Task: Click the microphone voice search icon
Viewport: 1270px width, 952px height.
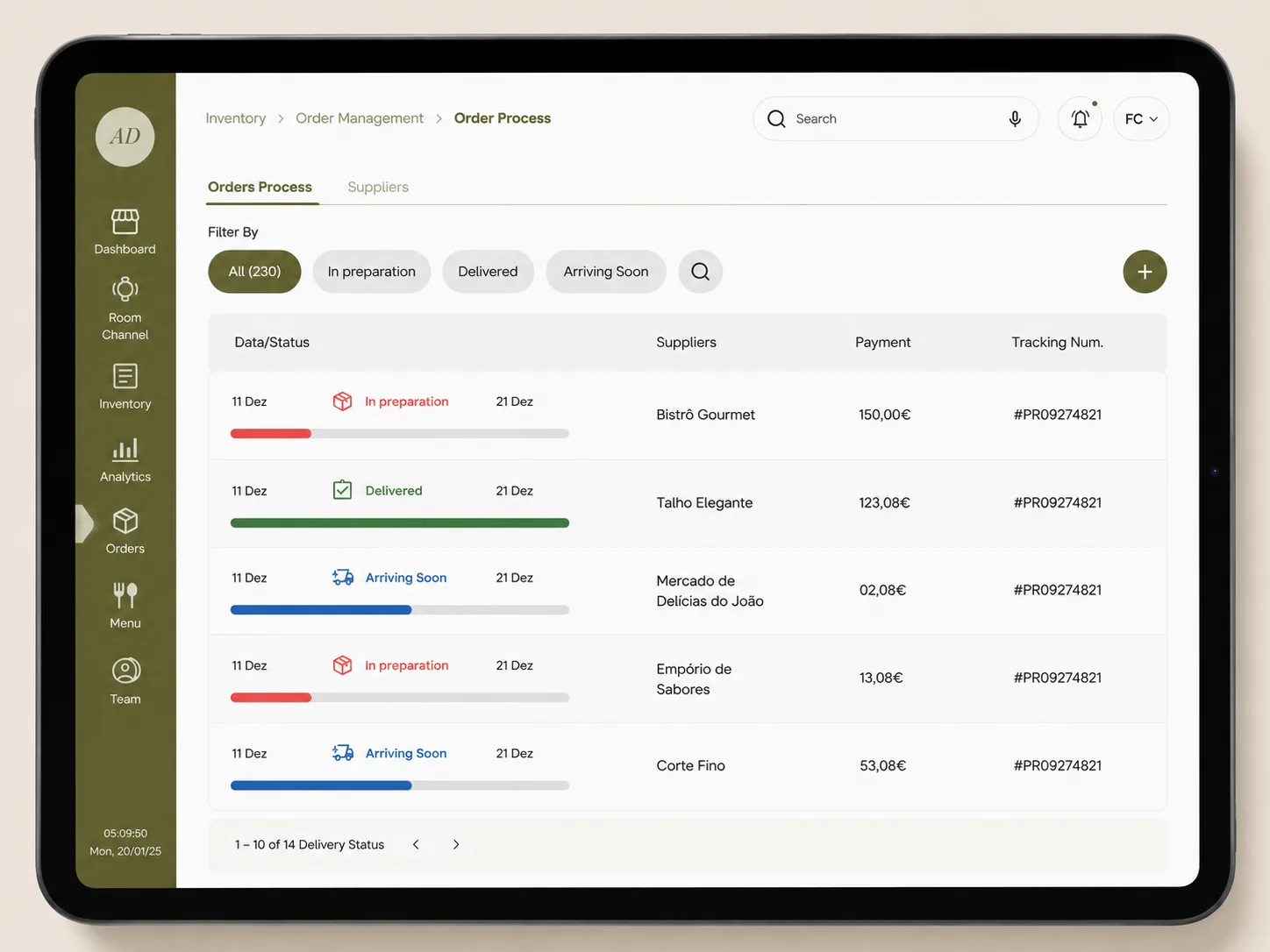Action: (x=1015, y=118)
